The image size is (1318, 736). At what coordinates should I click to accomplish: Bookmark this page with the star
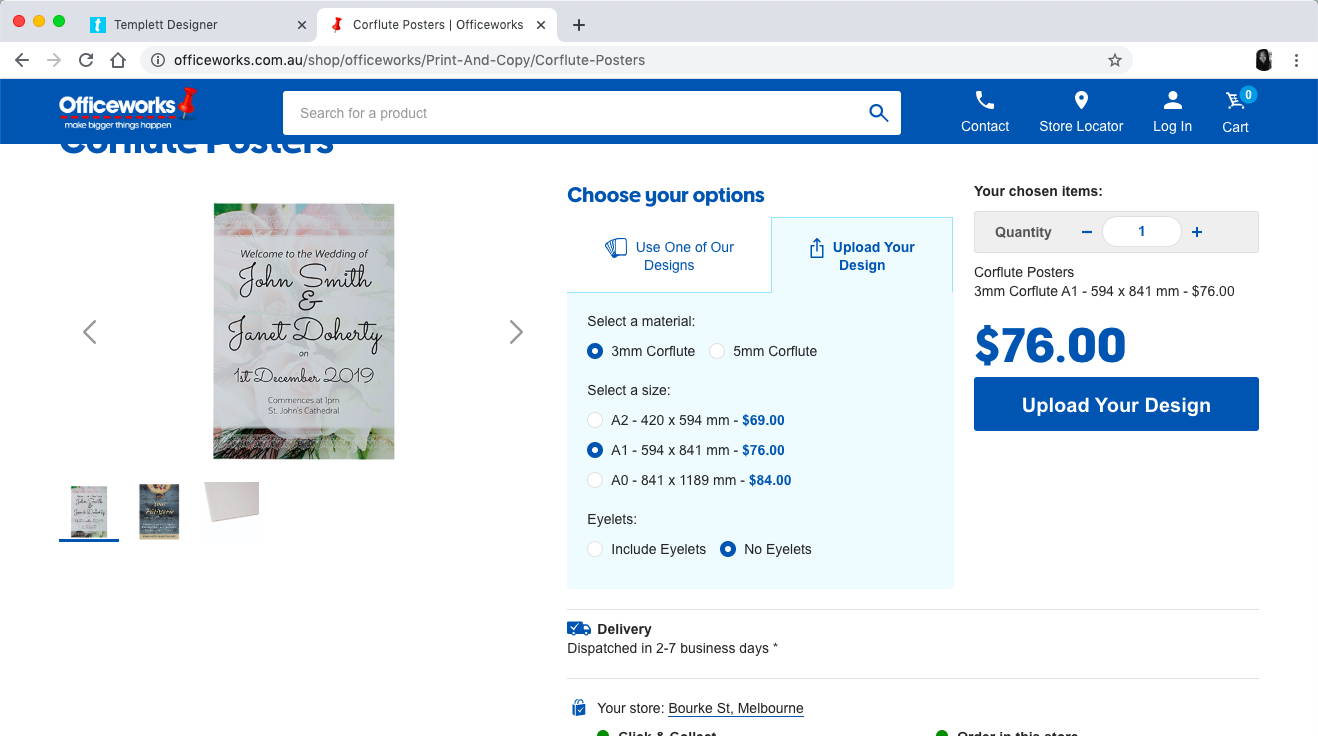pos(1115,60)
